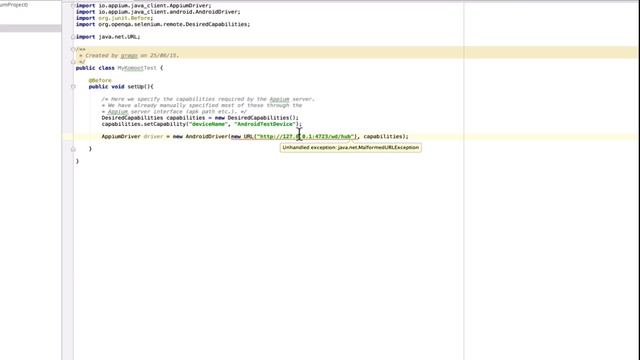The width and height of the screenshot is (640, 360).
Task: Click the http://127.0.0.1:4723/wd/hub string
Action: [305, 136]
